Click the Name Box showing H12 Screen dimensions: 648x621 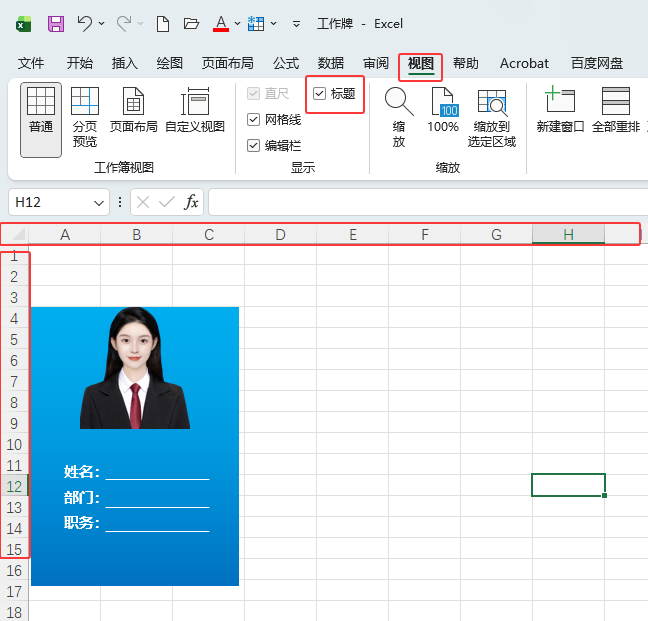[50, 202]
